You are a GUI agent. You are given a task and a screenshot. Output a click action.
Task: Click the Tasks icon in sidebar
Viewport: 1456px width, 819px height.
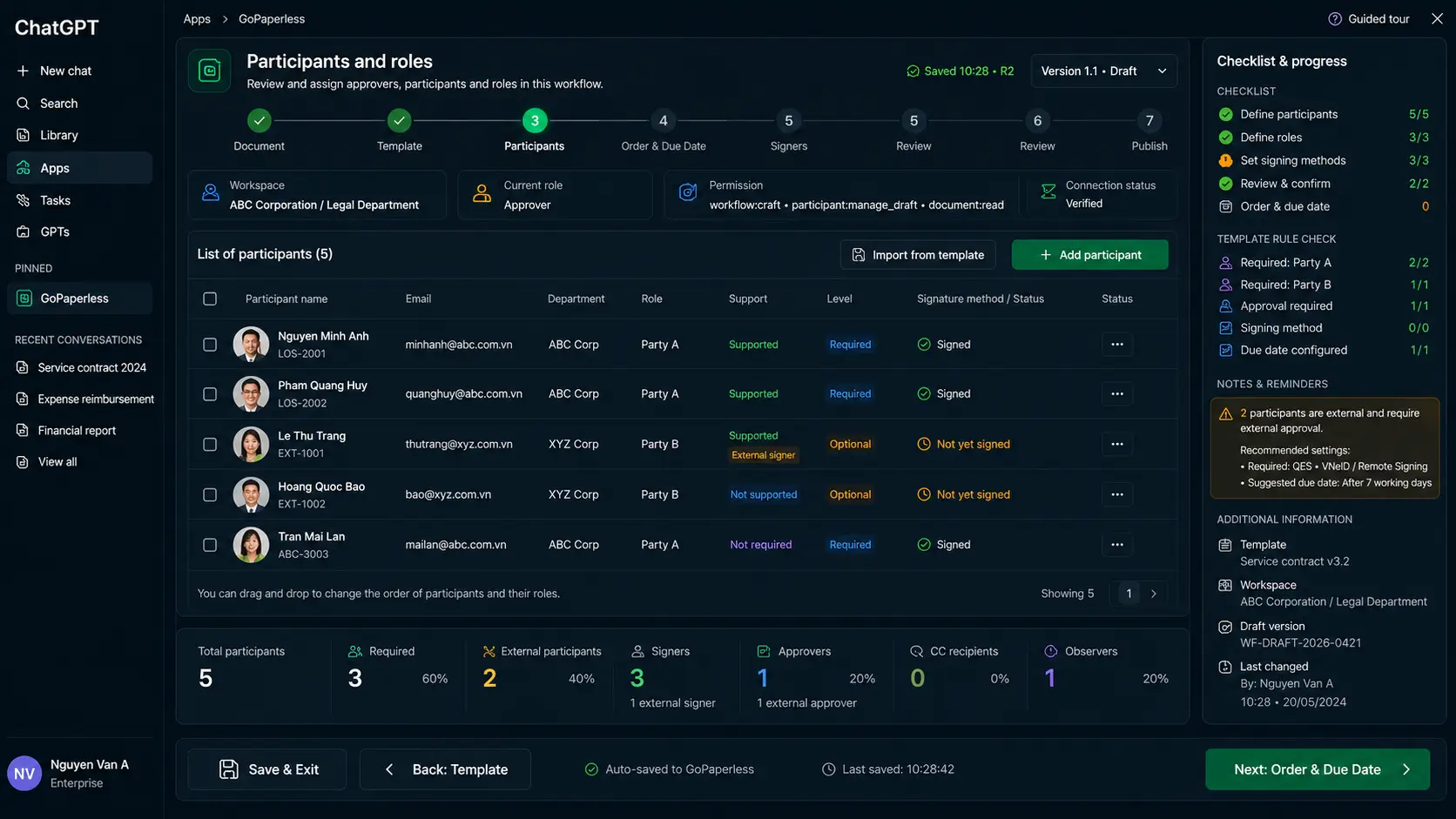tap(24, 200)
